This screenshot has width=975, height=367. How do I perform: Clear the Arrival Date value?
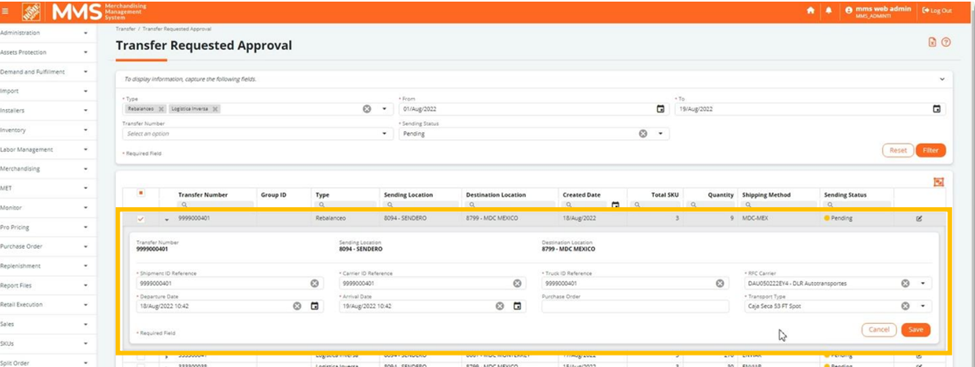(x=499, y=306)
